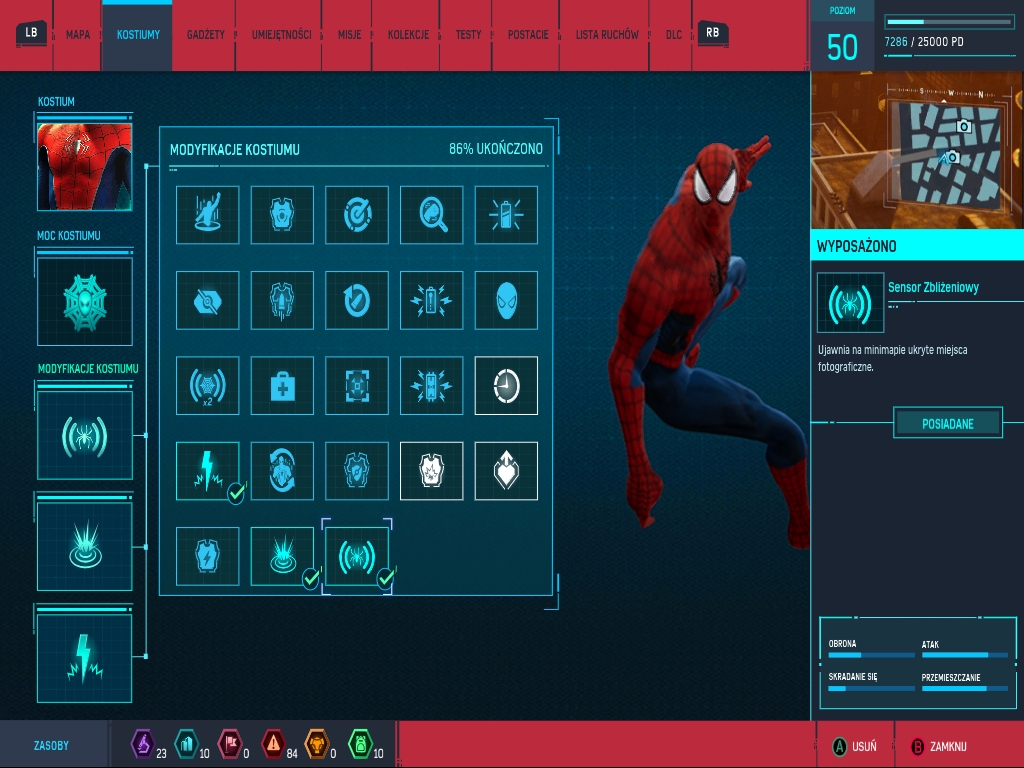Click the orange challenge token icon

317,744
